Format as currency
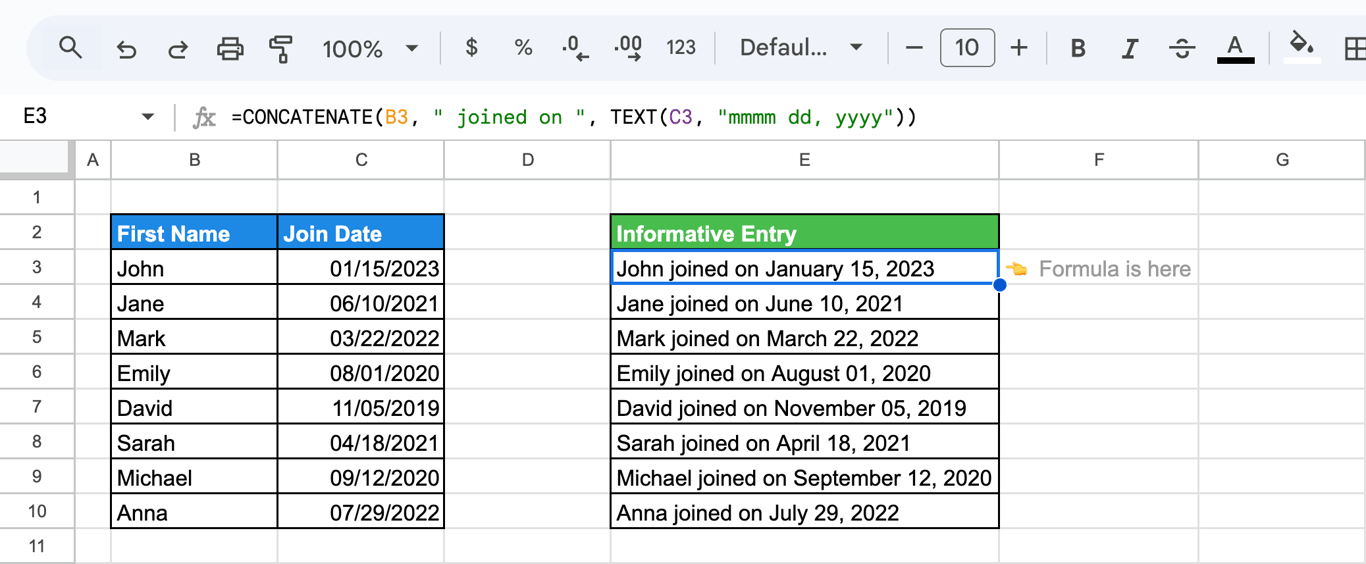 (x=472, y=48)
